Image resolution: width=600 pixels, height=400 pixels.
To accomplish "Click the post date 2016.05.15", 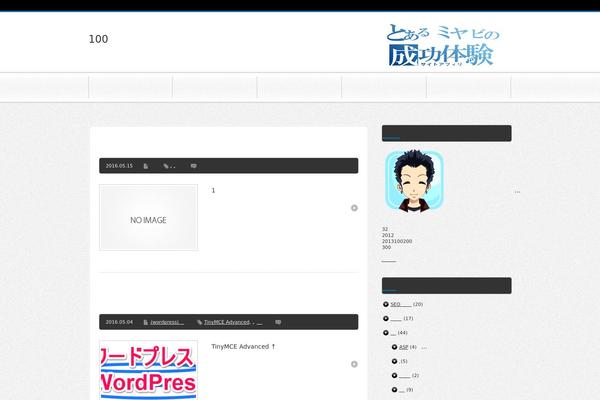I will click(x=119, y=166).
